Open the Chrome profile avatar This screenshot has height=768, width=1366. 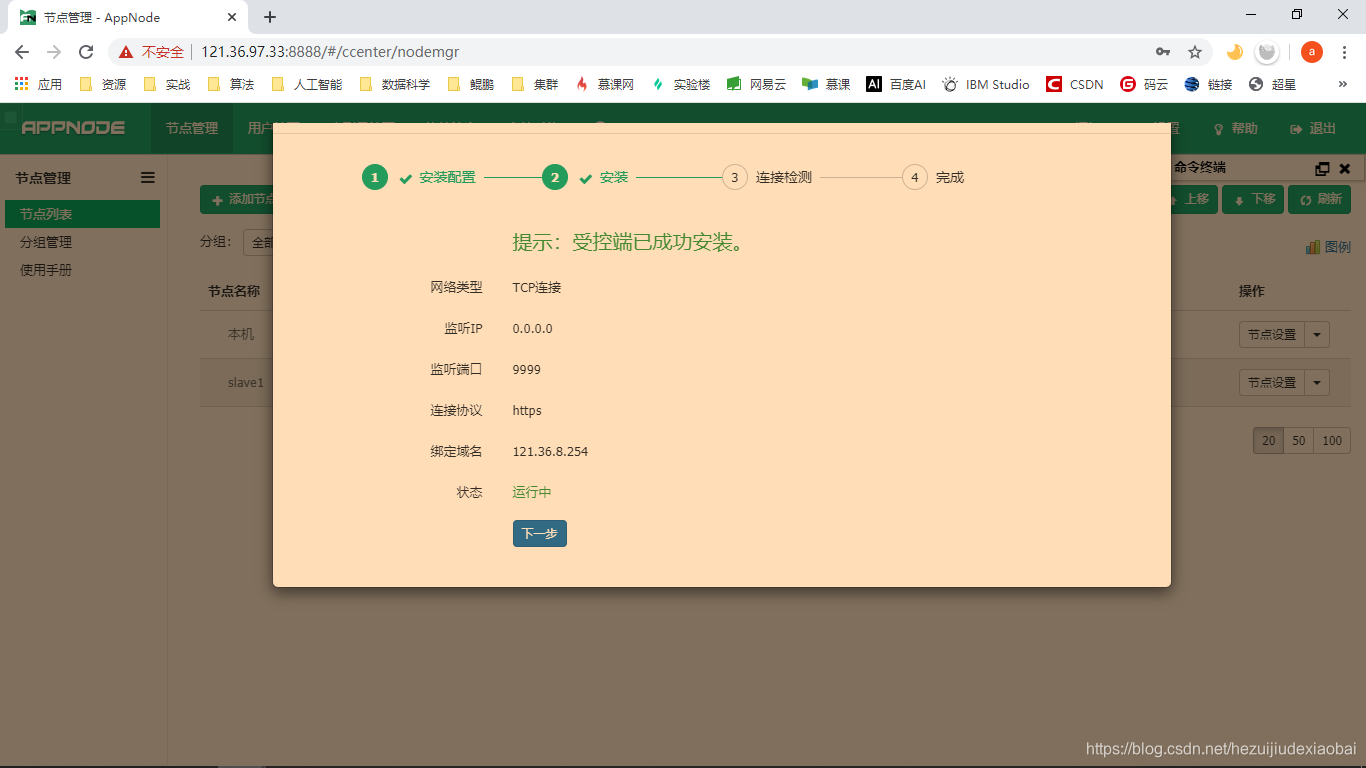(1312, 52)
